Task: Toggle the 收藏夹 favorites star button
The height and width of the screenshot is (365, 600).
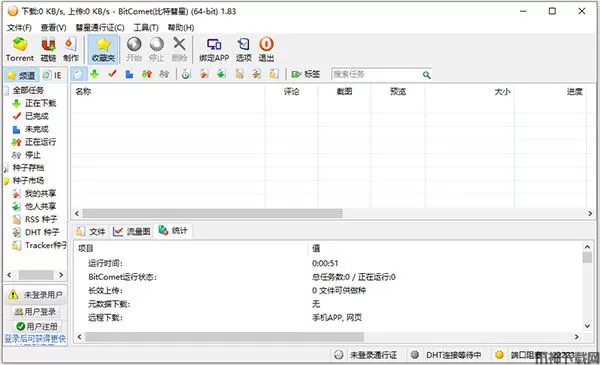Action: [103, 49]
